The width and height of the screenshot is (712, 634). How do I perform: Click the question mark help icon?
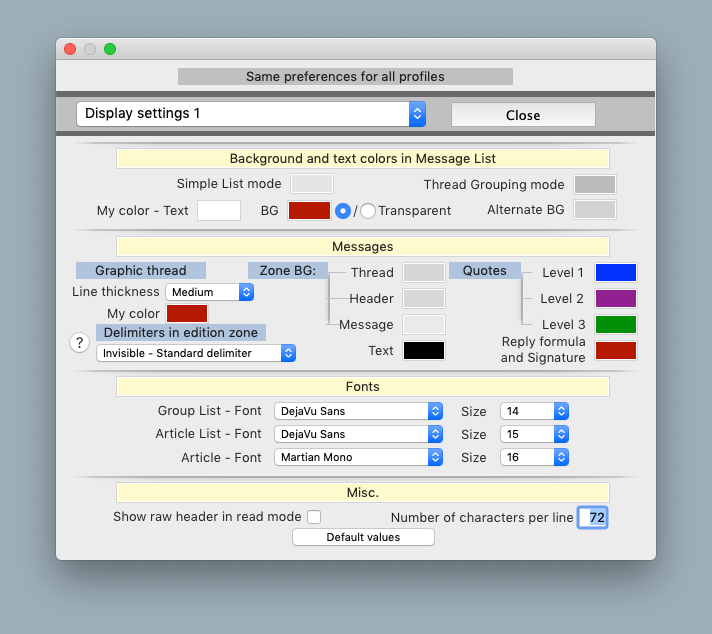pyautogui.click(x=79, y=343)
